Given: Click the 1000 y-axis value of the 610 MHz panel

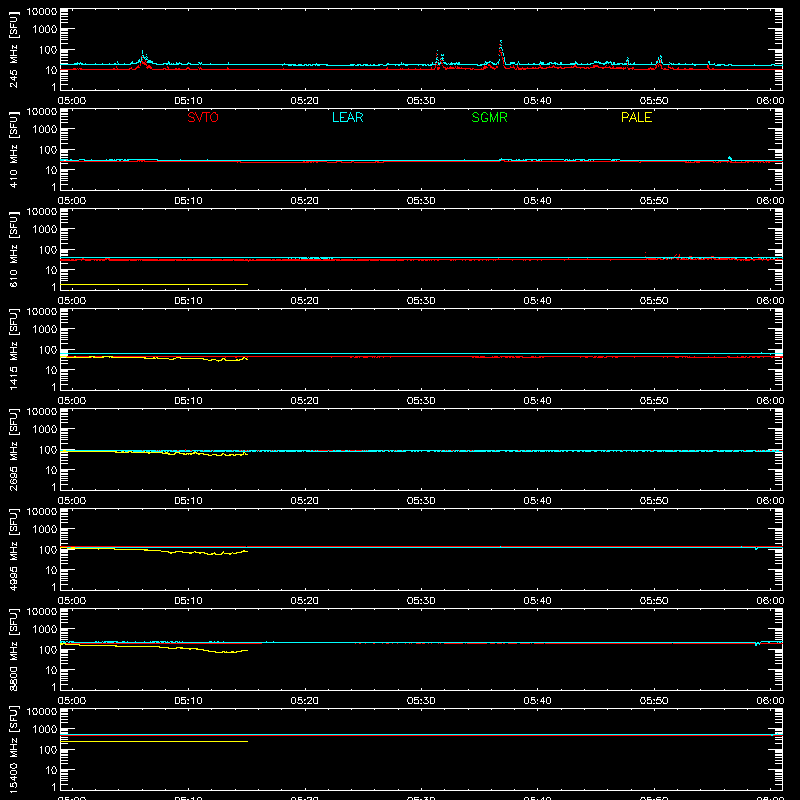Looking at the screenshot, I should (x=45, y=230).
